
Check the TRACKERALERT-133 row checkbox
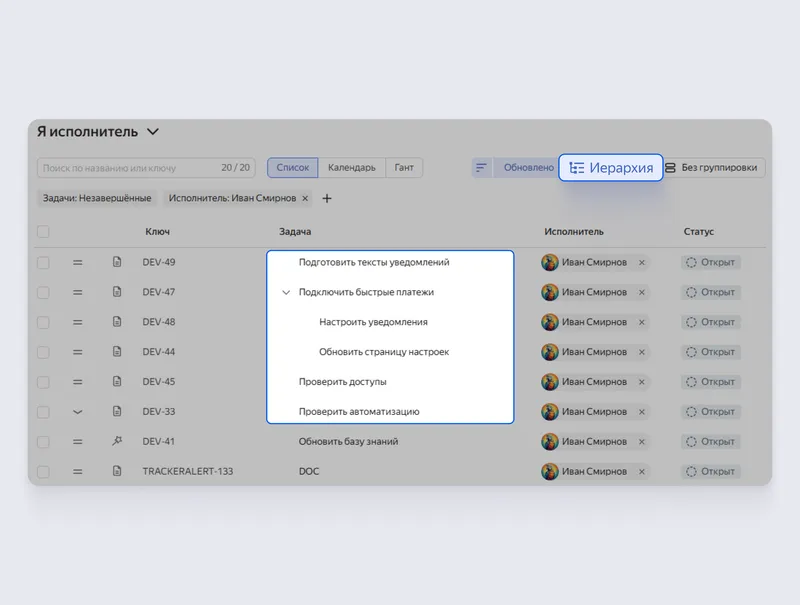tap(43, 472)
